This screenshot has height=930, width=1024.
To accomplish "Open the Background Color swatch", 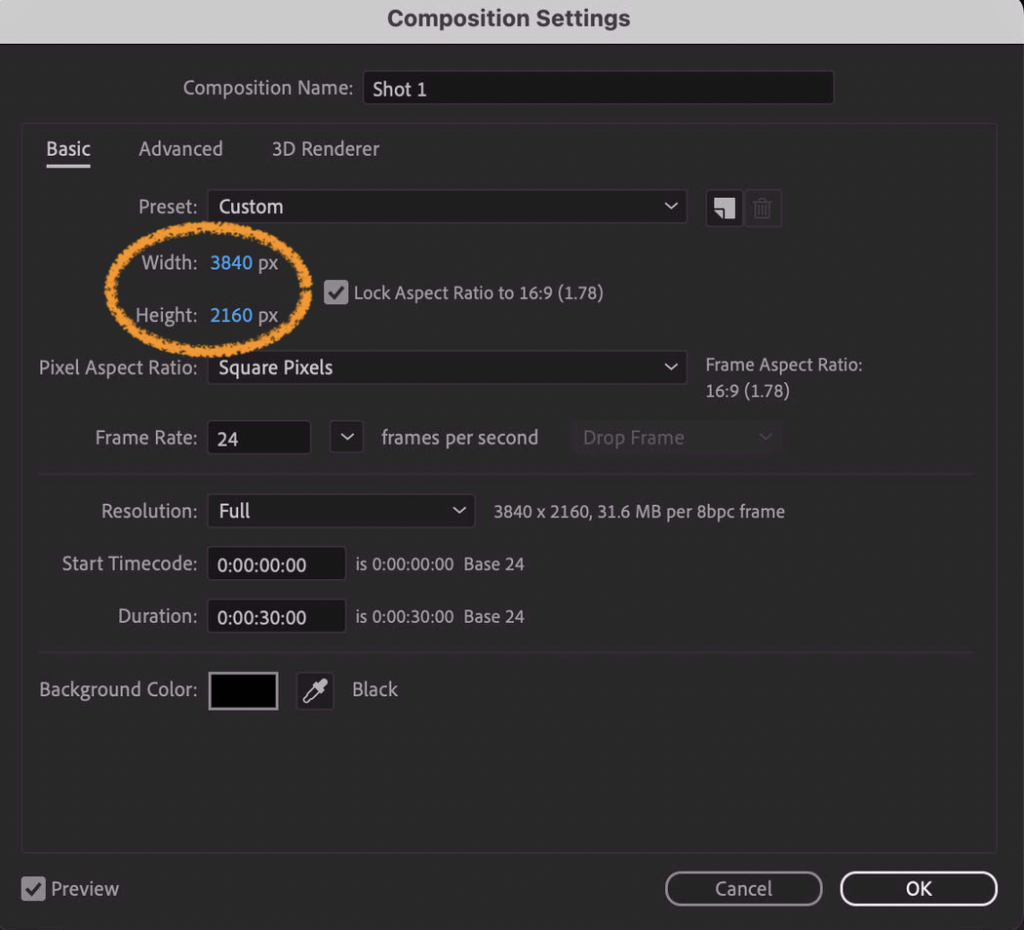I will [243, 690].
